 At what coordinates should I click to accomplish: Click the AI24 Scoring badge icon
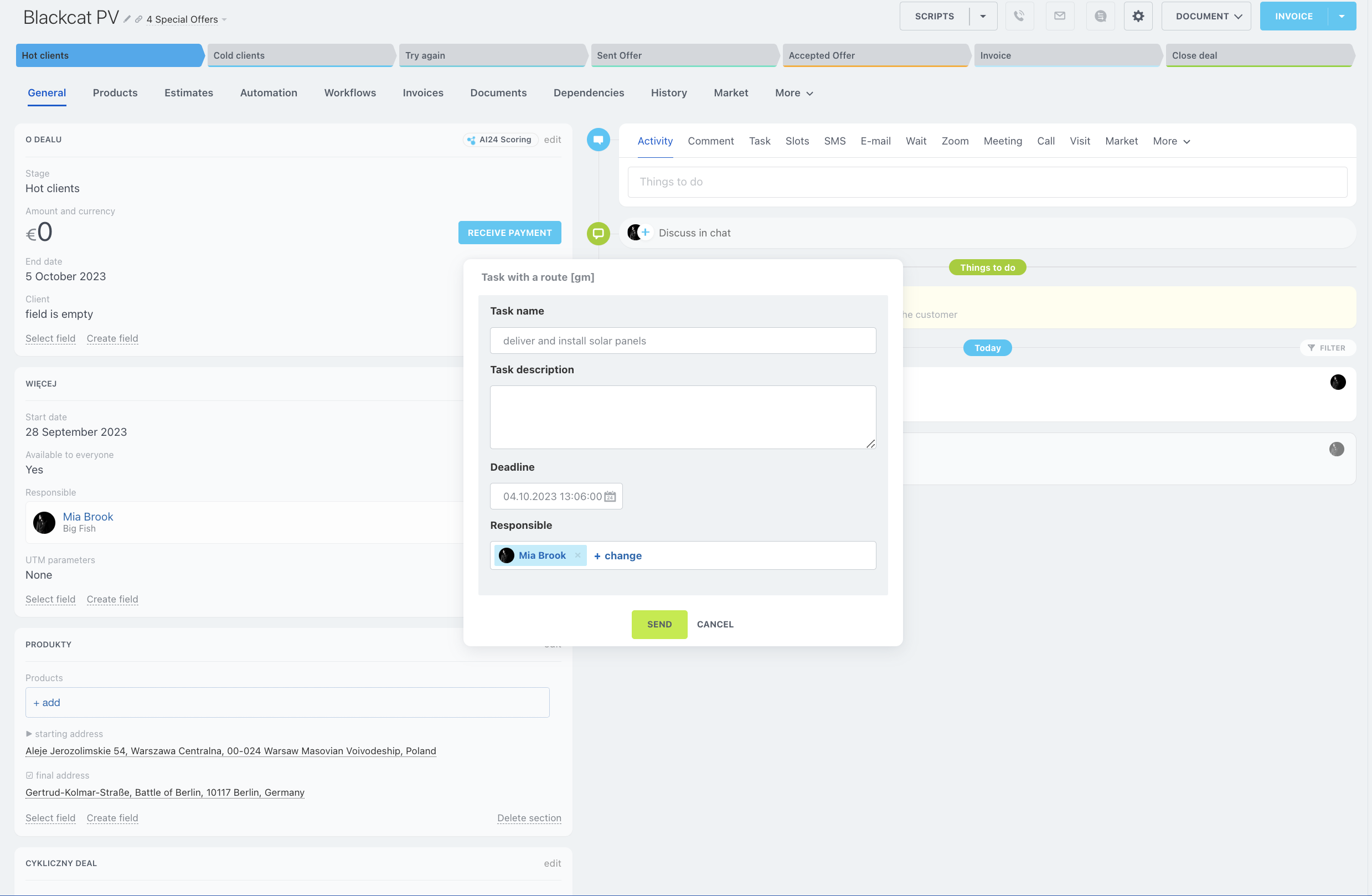coord(472,140)
